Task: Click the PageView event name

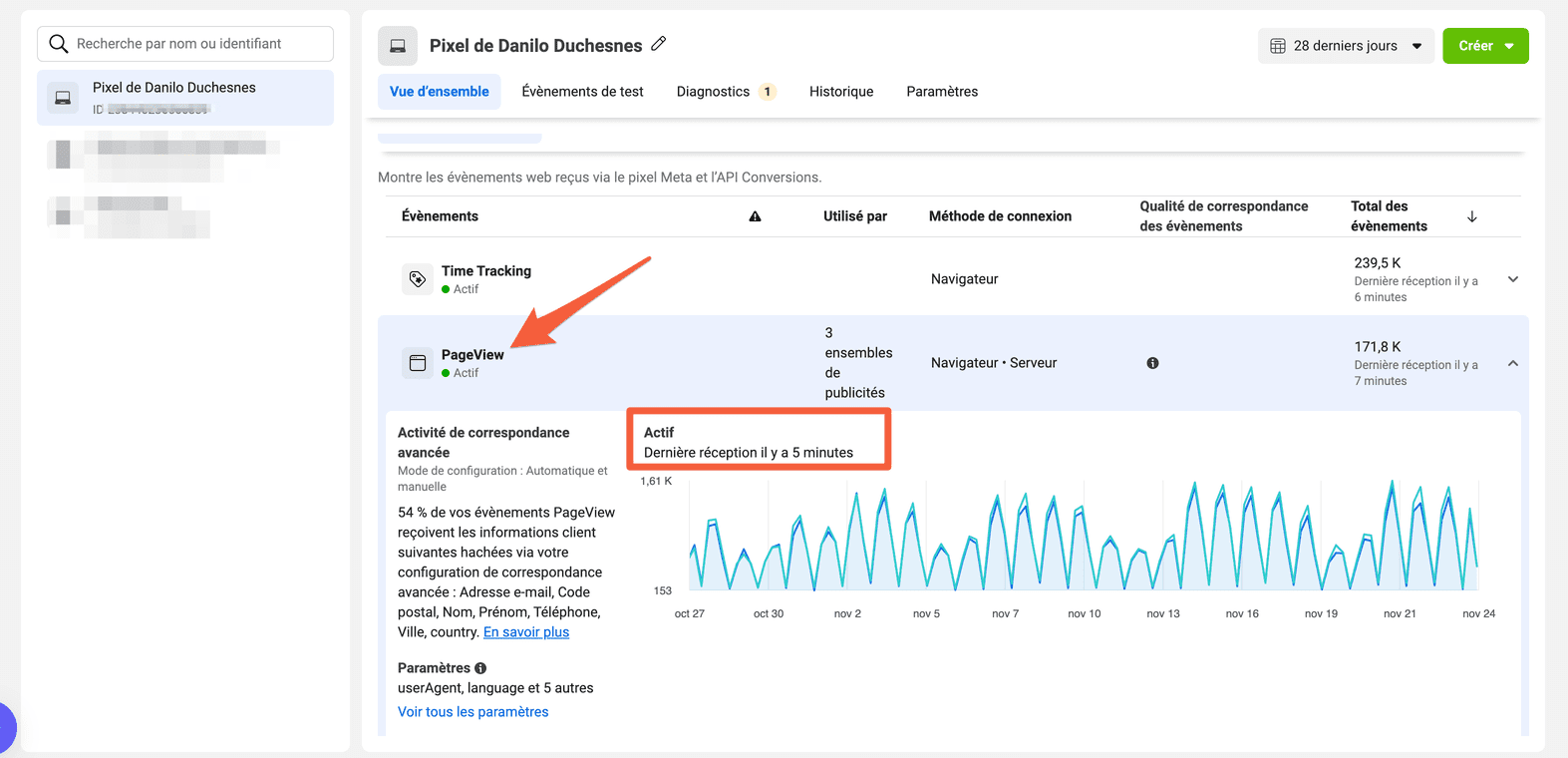Action: [x=472, y=355]
